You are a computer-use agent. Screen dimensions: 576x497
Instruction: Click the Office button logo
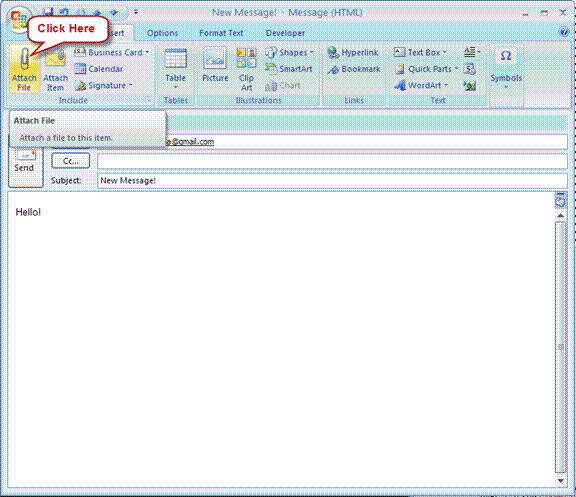pos(18,19)
